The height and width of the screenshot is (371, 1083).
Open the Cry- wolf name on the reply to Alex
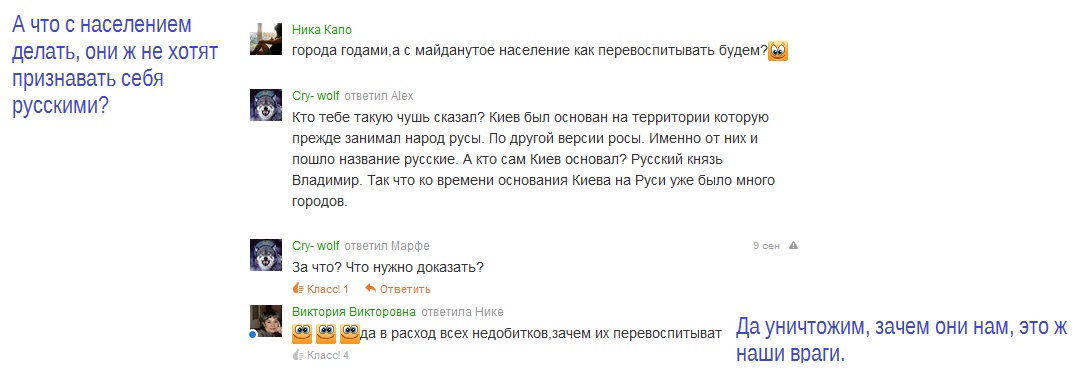316,95
